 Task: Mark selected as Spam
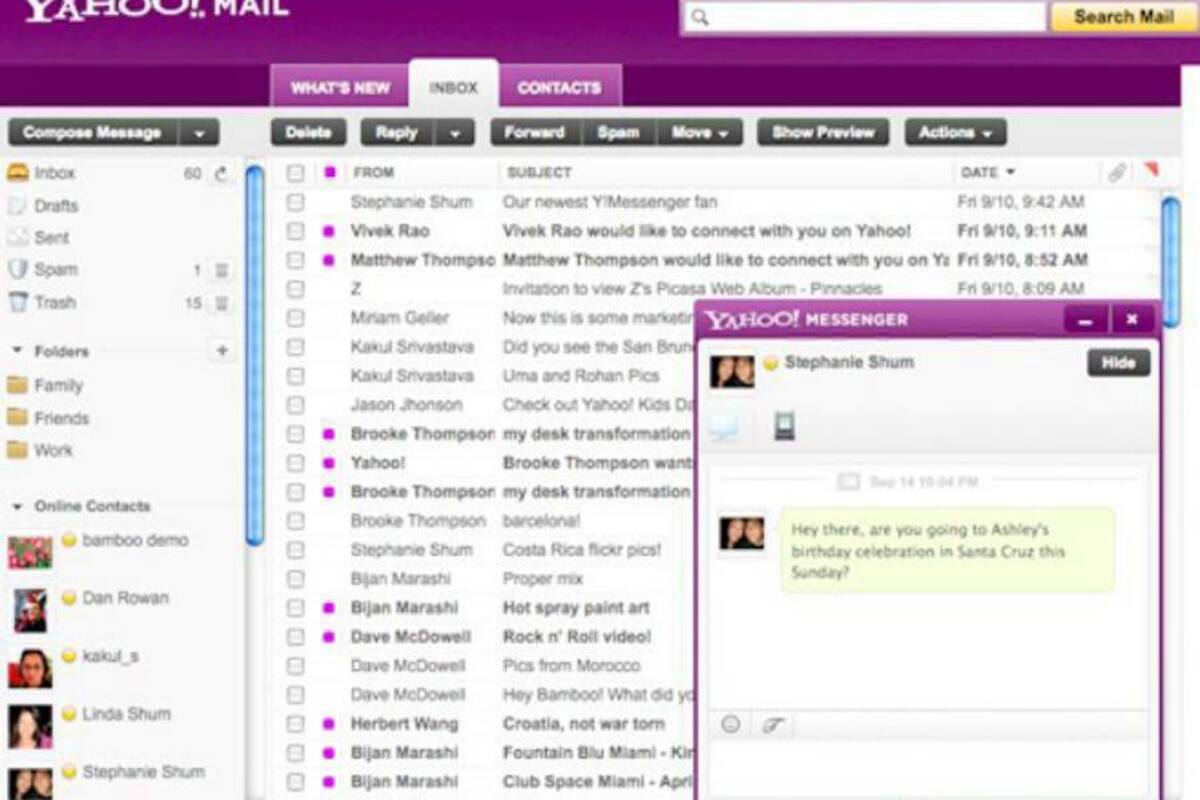(618, 132)
